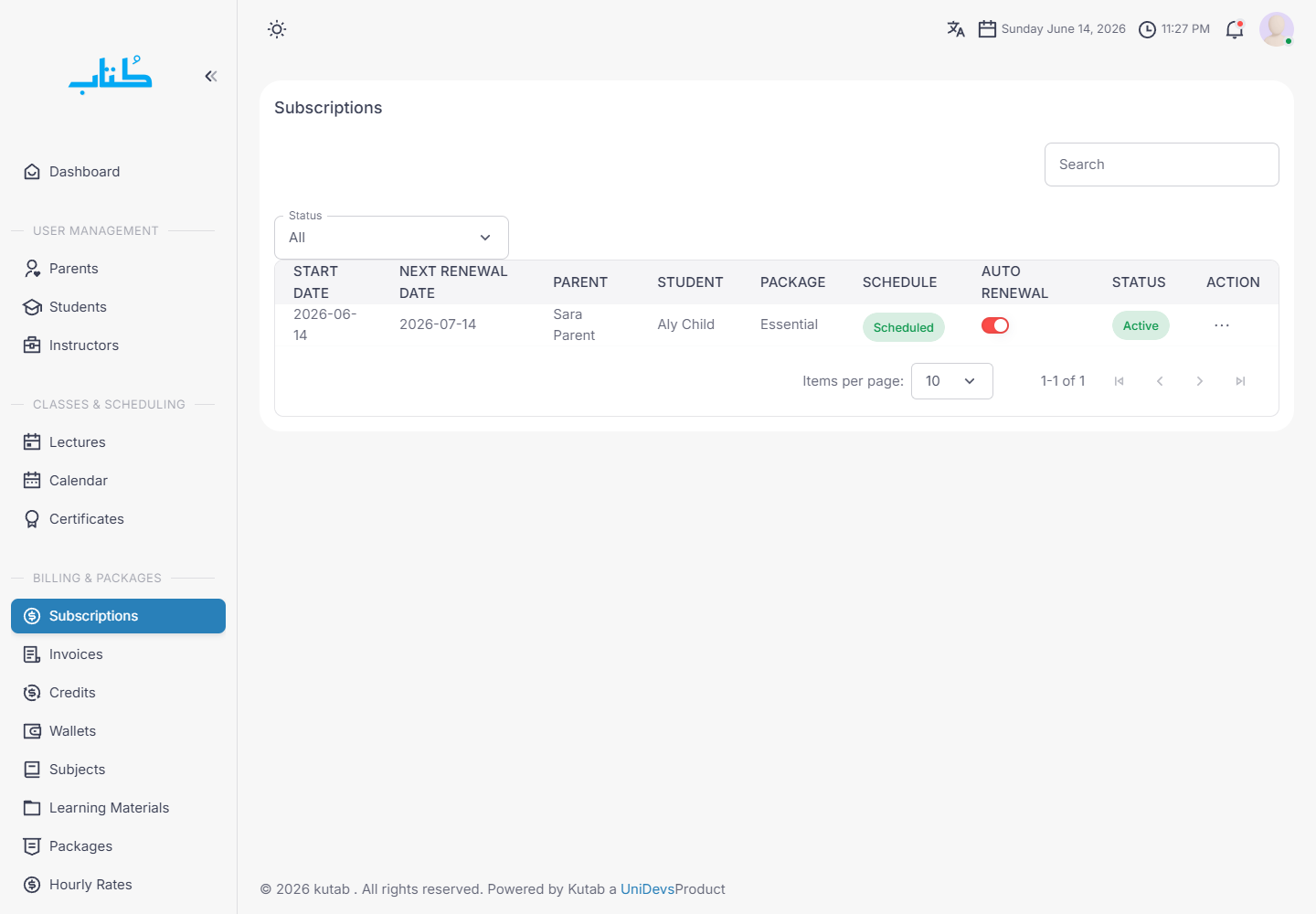Disable auto renewal for Sara Parent
This screenshot has width=1316, height=914.
(x=995, y=325)
